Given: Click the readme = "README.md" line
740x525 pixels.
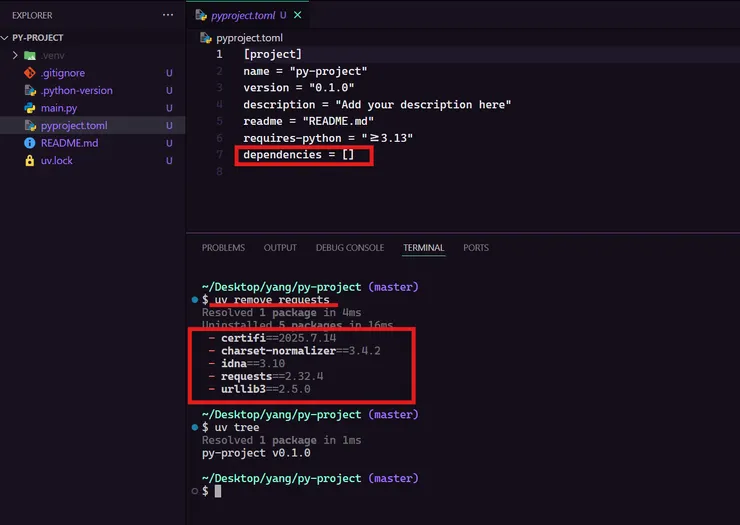Looking at the screenshot, I should coord(308,121).
